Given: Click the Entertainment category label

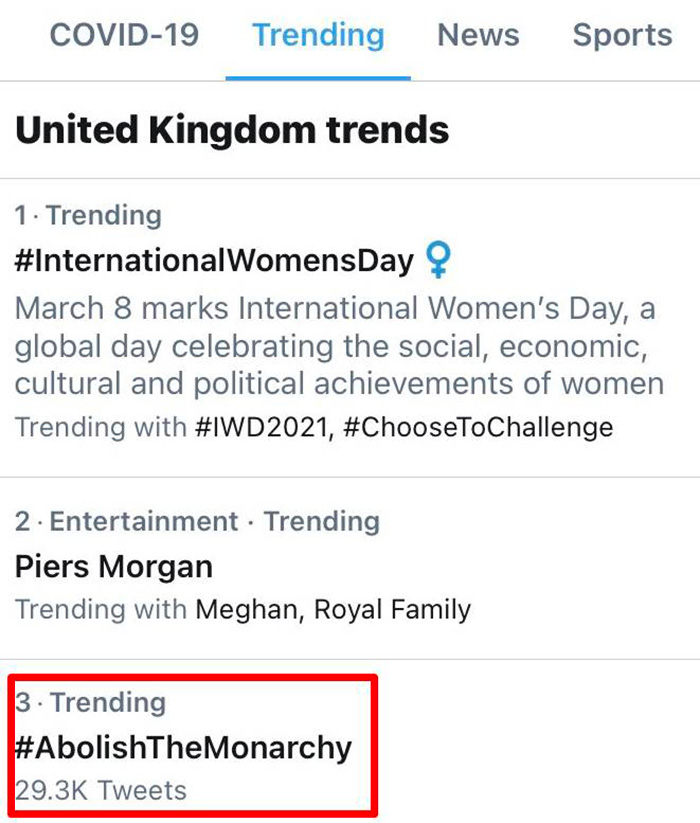Looking at the screenshot, I should [x=144, y=521].
